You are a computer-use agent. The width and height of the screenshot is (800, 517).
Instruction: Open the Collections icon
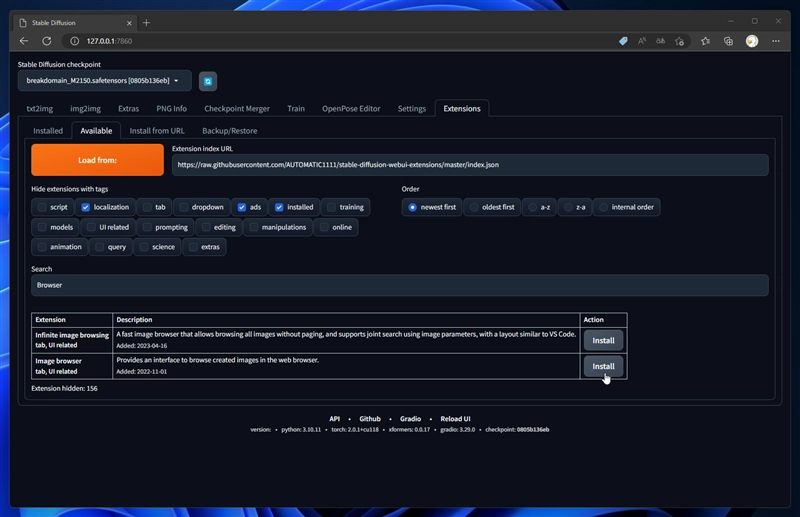[729, 41]
